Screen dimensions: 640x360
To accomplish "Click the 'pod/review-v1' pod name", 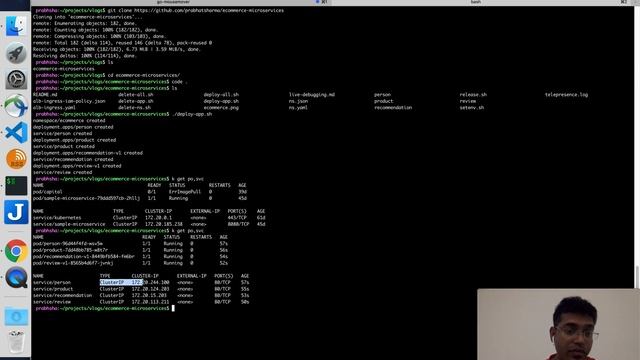I will pos(73,263).
